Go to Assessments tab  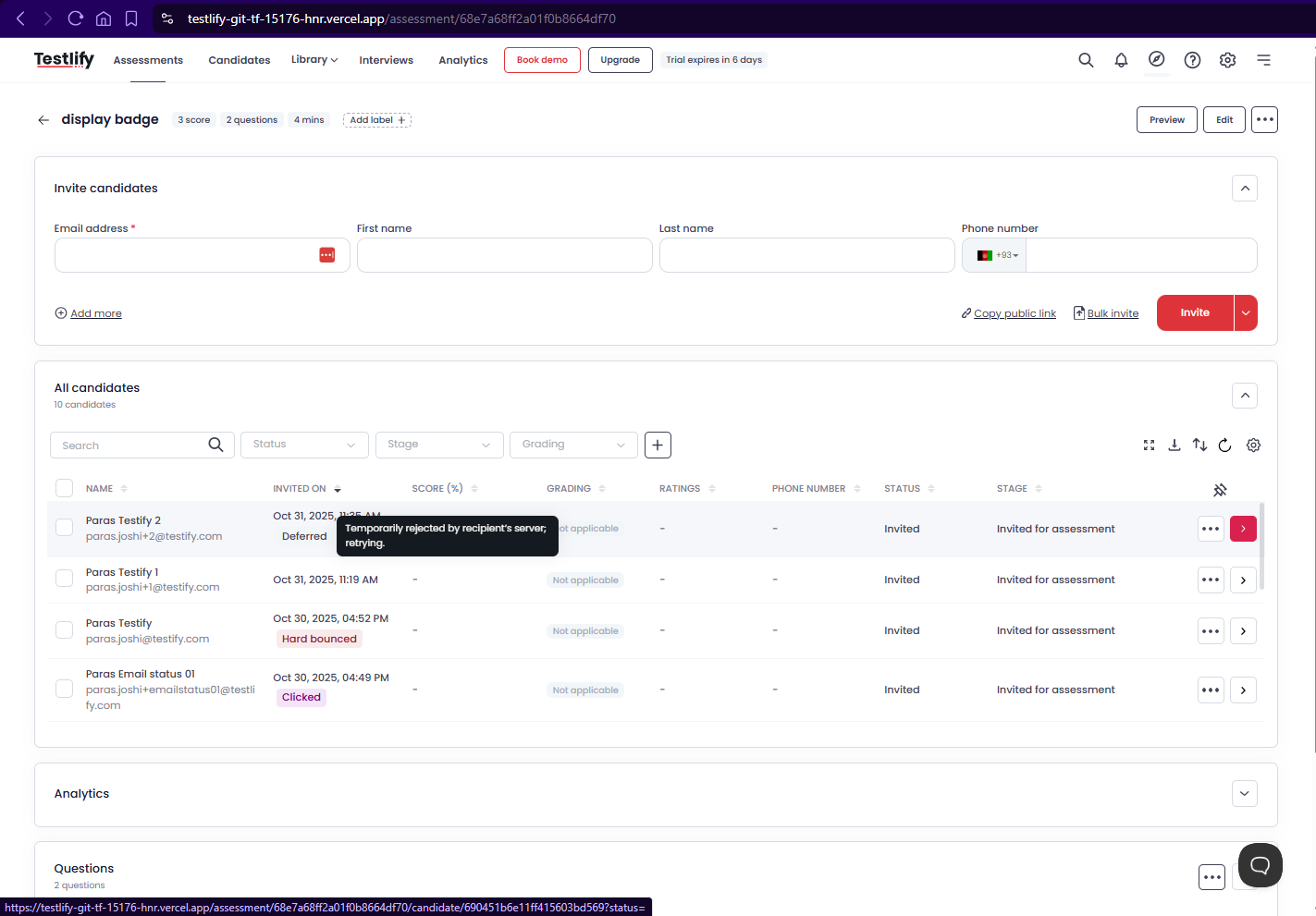pyautogui.click(x=148, y=60)
